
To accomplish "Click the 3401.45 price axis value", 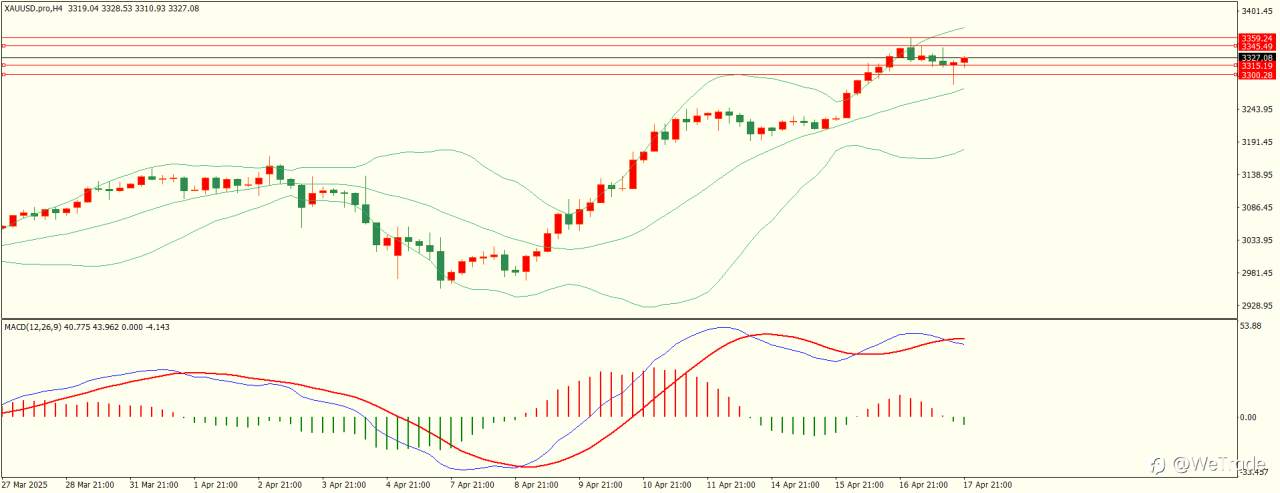I will (1256, 12).
